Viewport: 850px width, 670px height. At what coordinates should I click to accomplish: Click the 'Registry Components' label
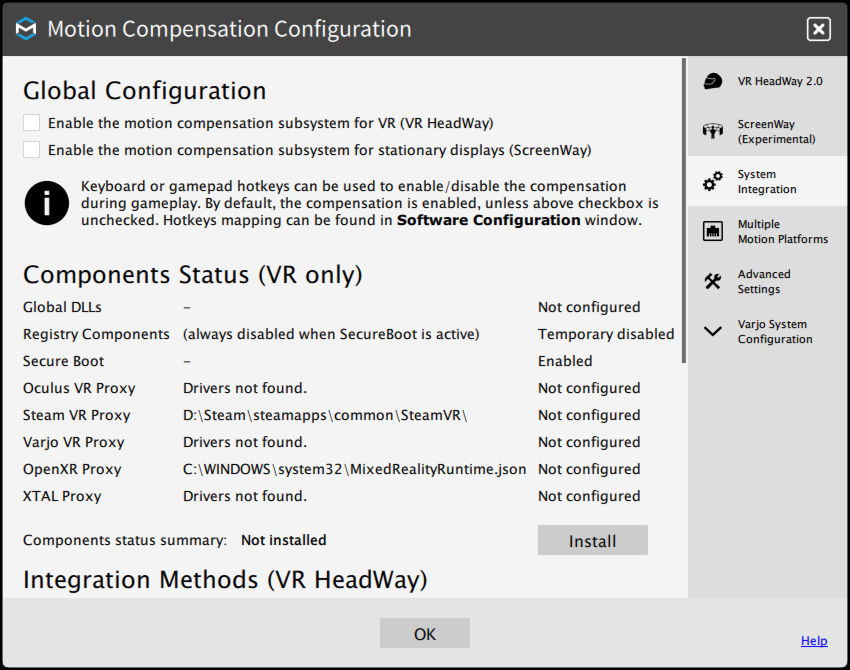96,334
